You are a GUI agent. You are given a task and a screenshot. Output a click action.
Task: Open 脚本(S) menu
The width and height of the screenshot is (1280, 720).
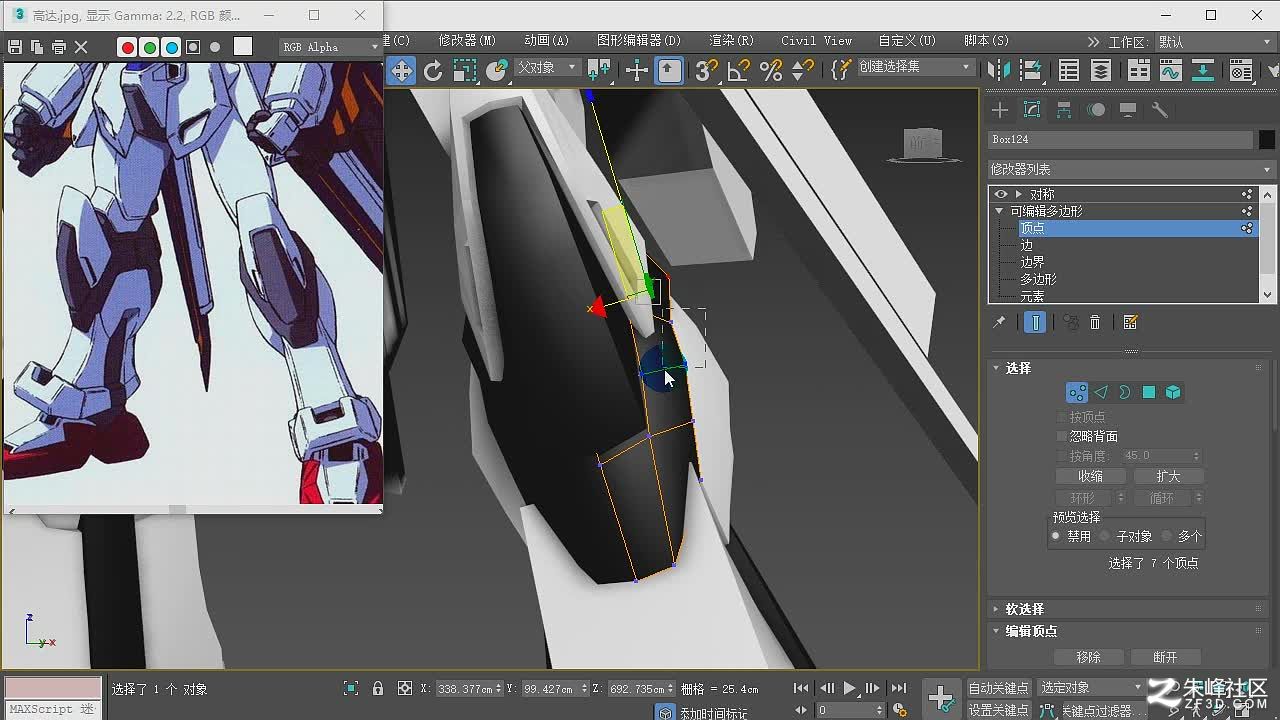[x=986, y=40]
